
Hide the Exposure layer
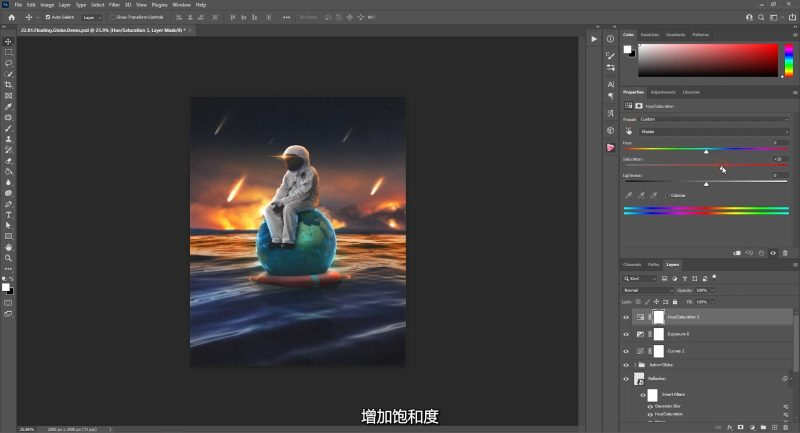pyautogui.click(x=626, y=335)
